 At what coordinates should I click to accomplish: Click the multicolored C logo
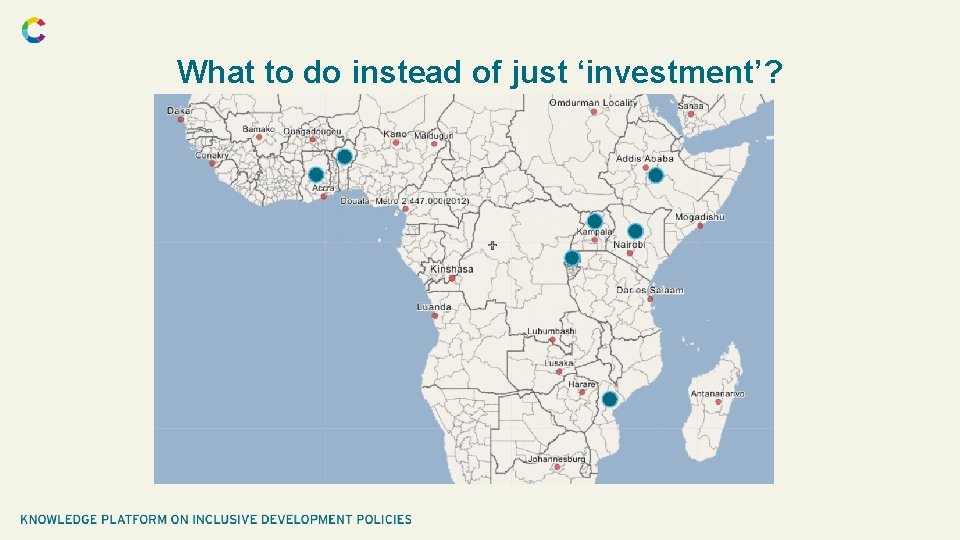pyautogui.click(x=34, y=31)
